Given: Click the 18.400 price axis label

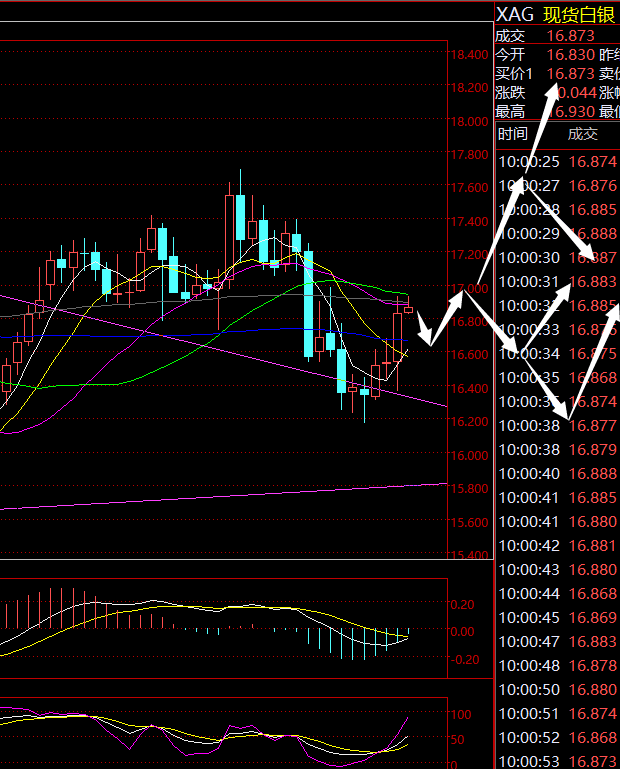Looking at the screenshot, I should click(x=469, y=54).
